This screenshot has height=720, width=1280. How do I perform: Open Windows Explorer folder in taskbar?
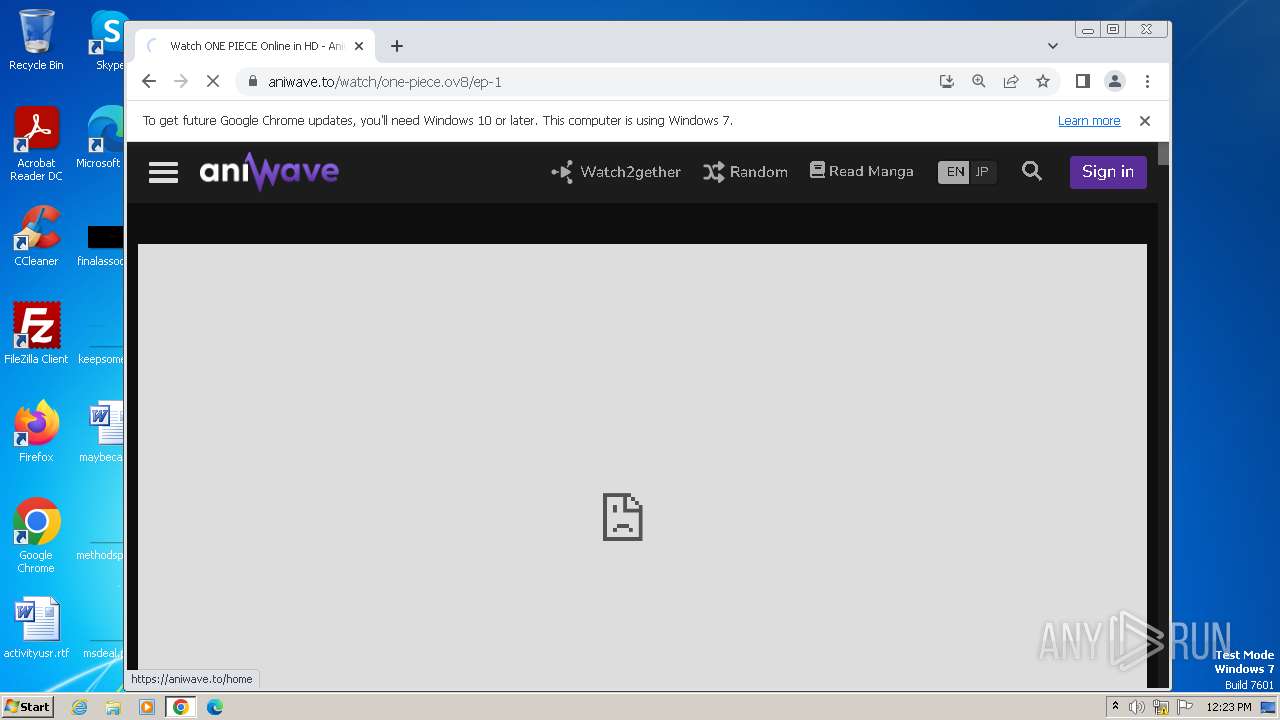point(113,707)
